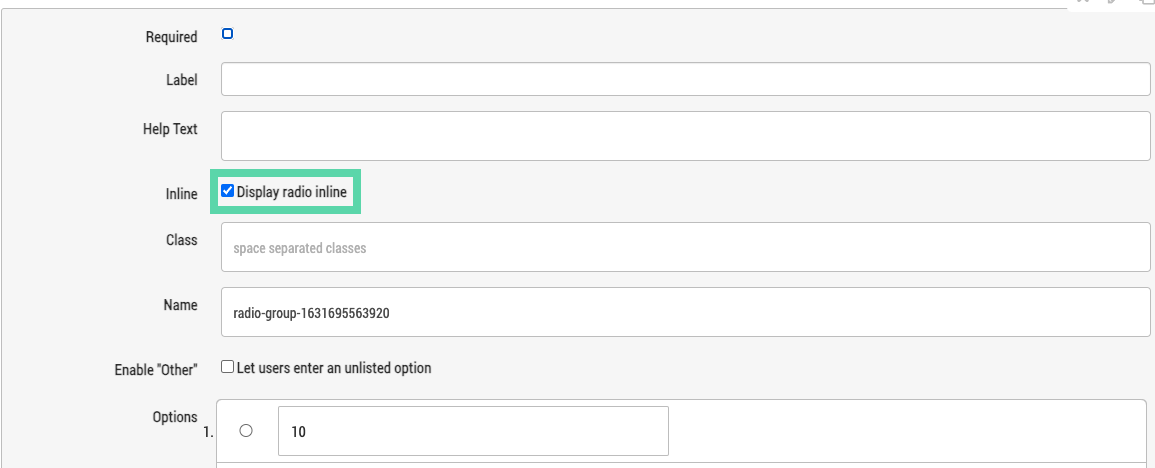Click the Class row label
Screen dimensions: 1155x468
[182, 240]
